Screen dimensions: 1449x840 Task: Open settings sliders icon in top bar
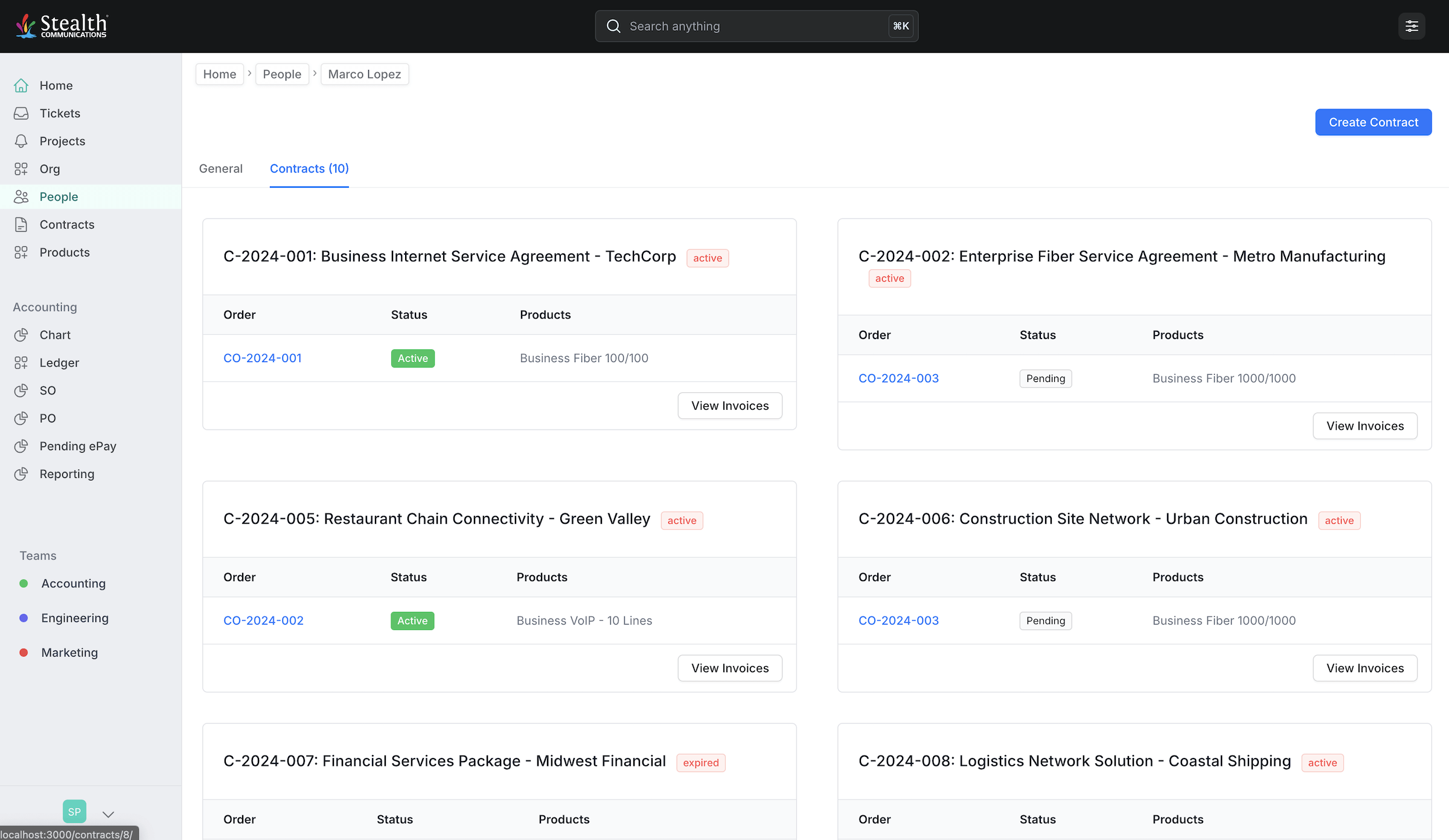[1412, 26]
